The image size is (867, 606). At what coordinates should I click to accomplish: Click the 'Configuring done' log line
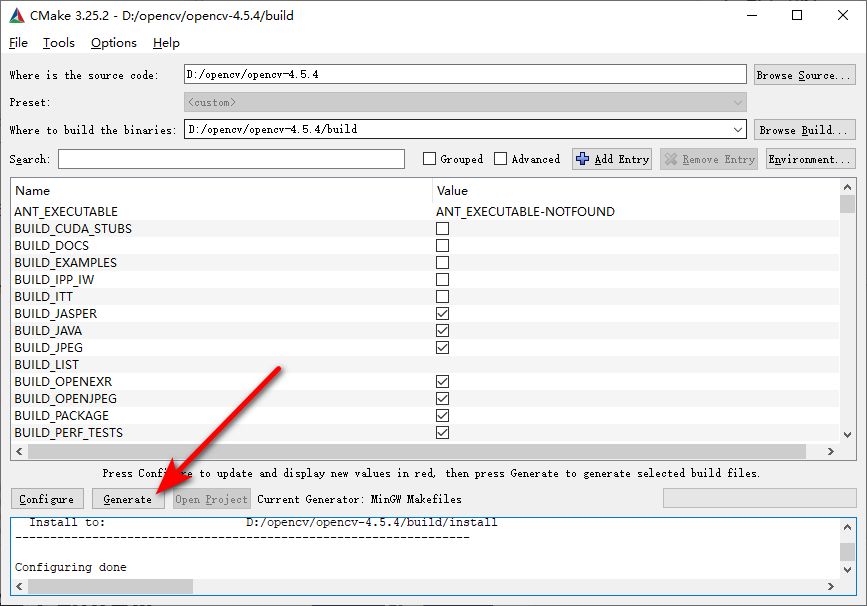pyautogui.click(x=71, y=567)
